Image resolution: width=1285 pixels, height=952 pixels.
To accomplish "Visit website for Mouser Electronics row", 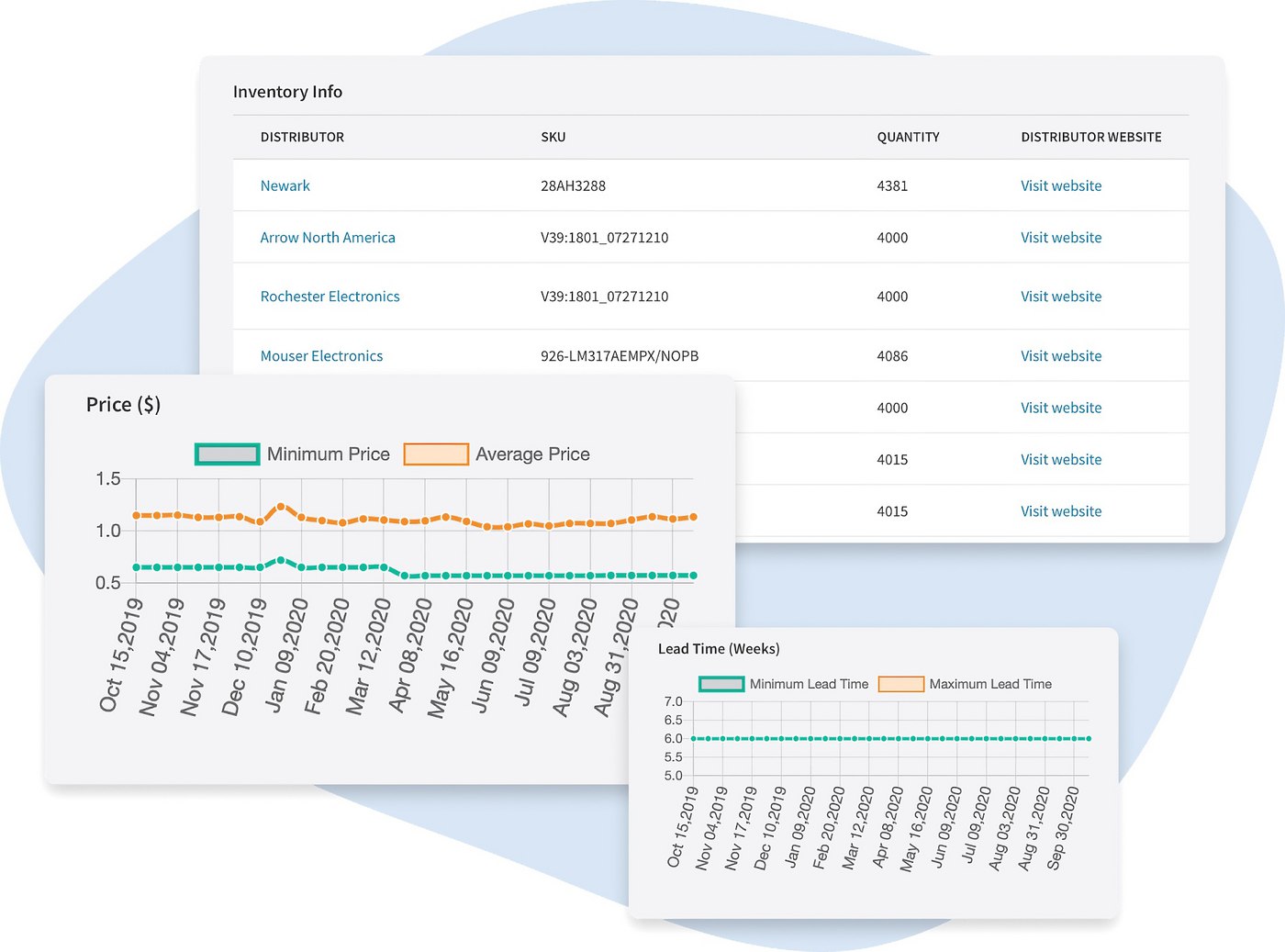I will [1060, 356].
